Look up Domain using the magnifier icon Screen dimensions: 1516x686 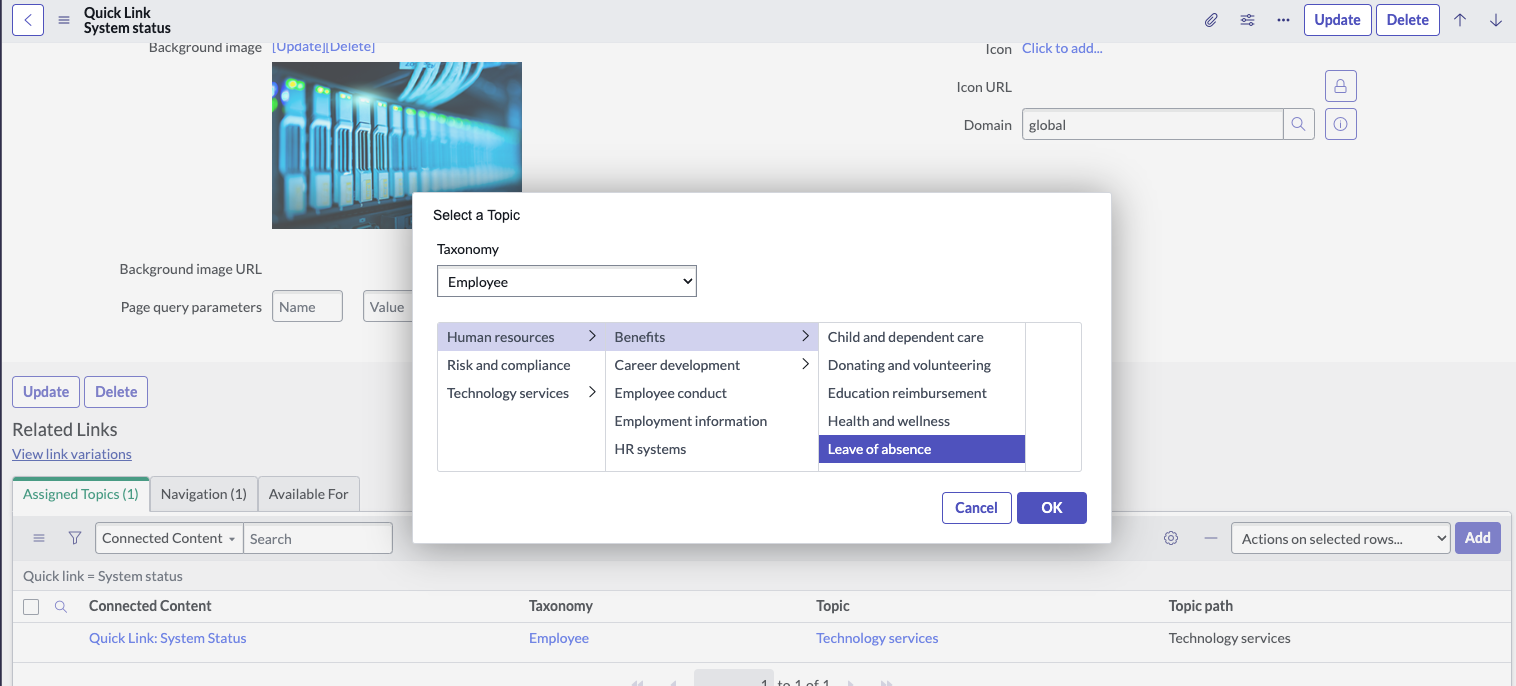tap(1298, 125)
